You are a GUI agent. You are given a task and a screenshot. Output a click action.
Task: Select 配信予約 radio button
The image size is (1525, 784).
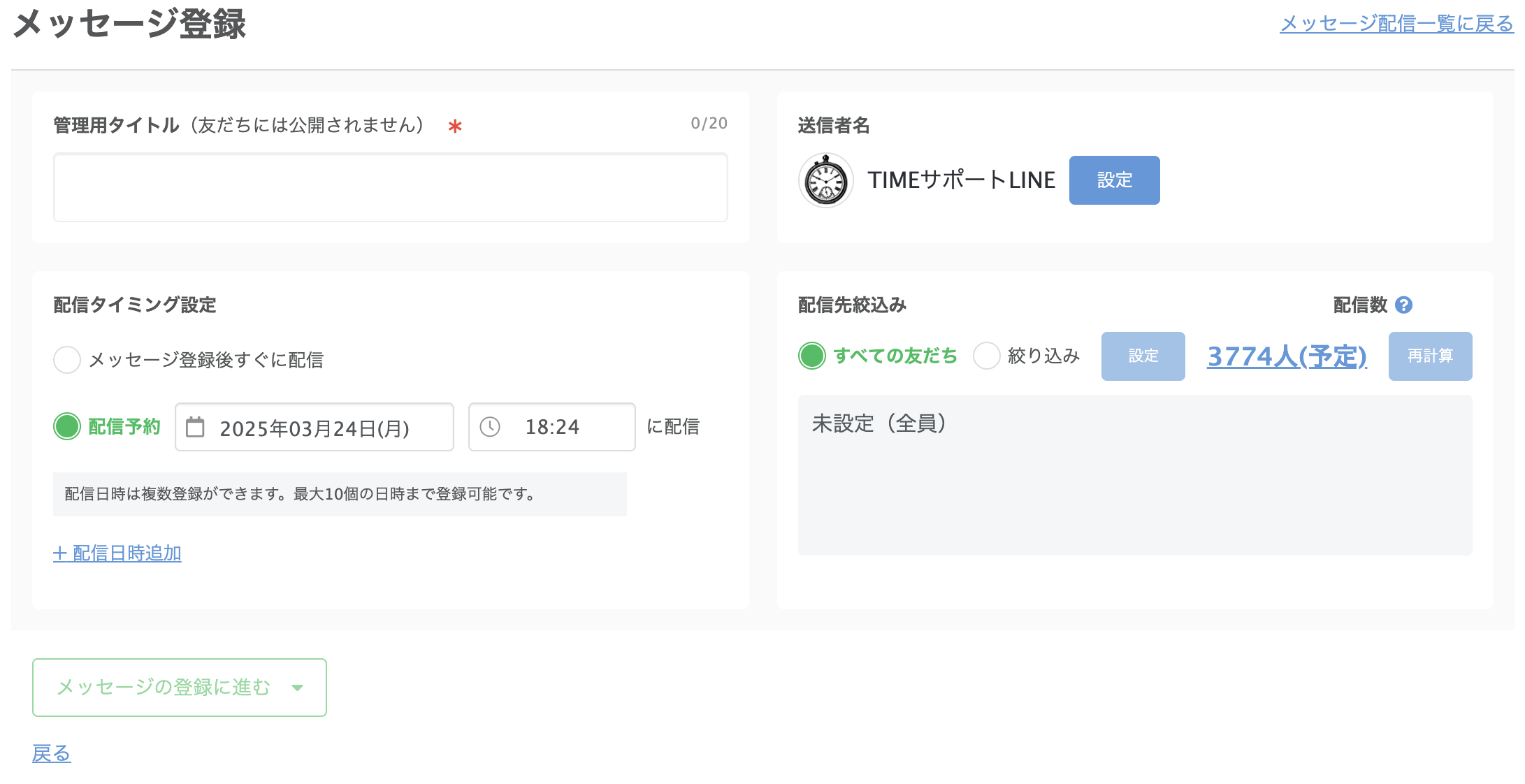[67, 426]
